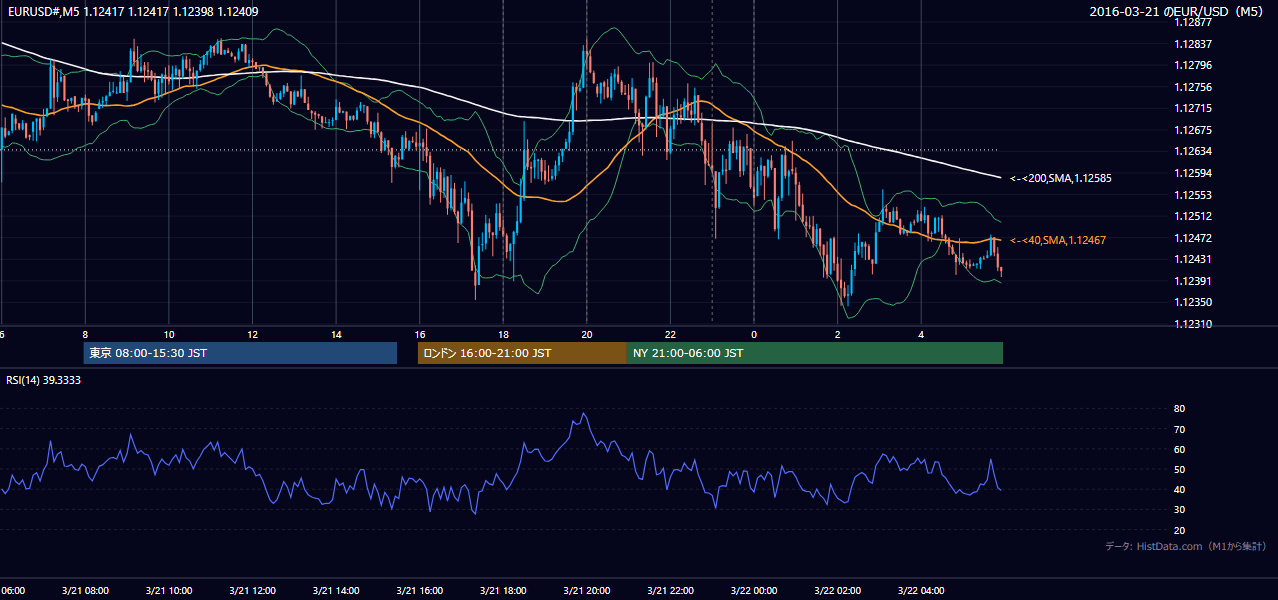The image size is (1278, 600).
Task: Click price axis level 1.12837
Action: (1193, 44)
